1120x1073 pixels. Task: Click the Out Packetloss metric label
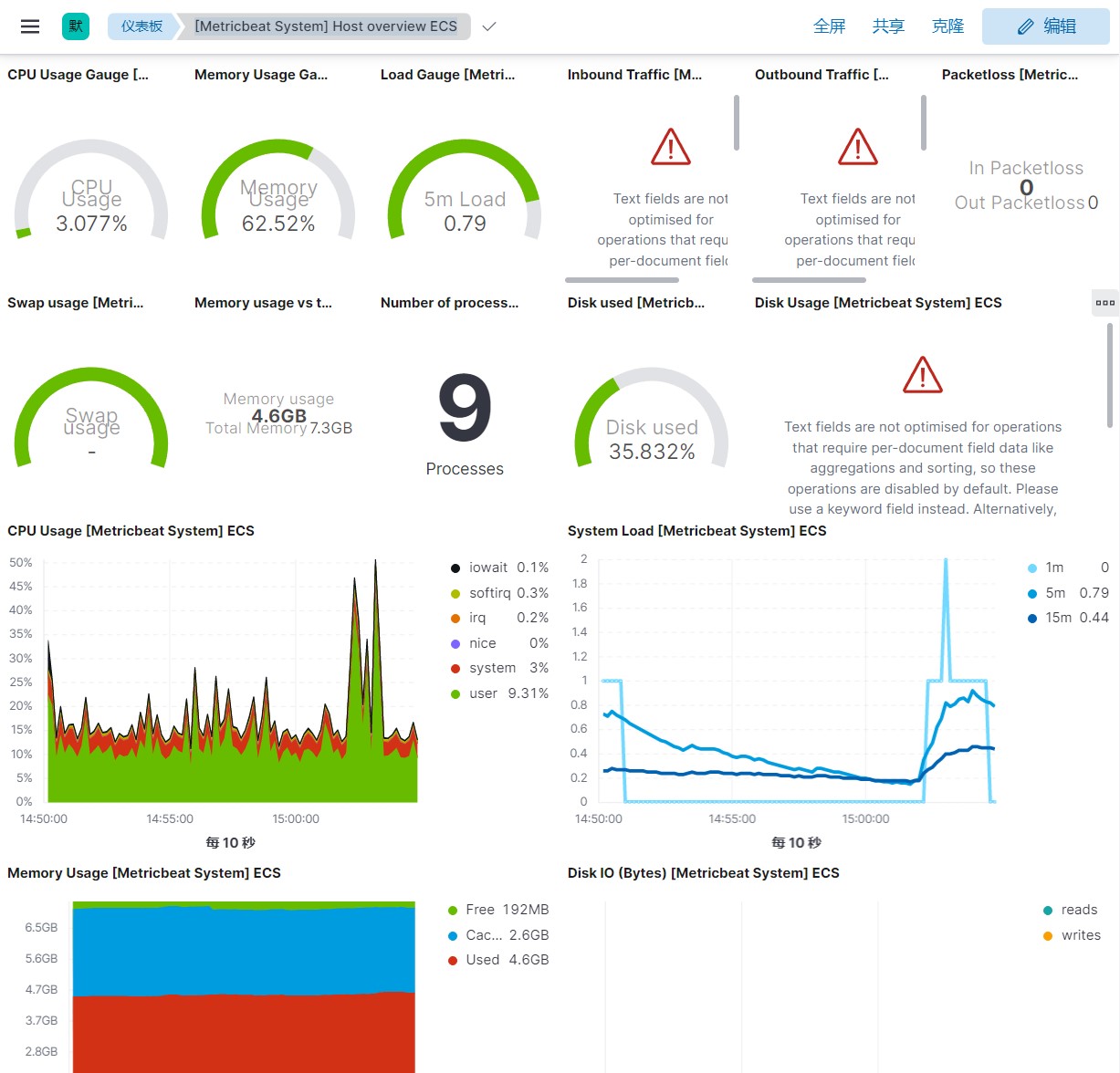[1020, 203]
